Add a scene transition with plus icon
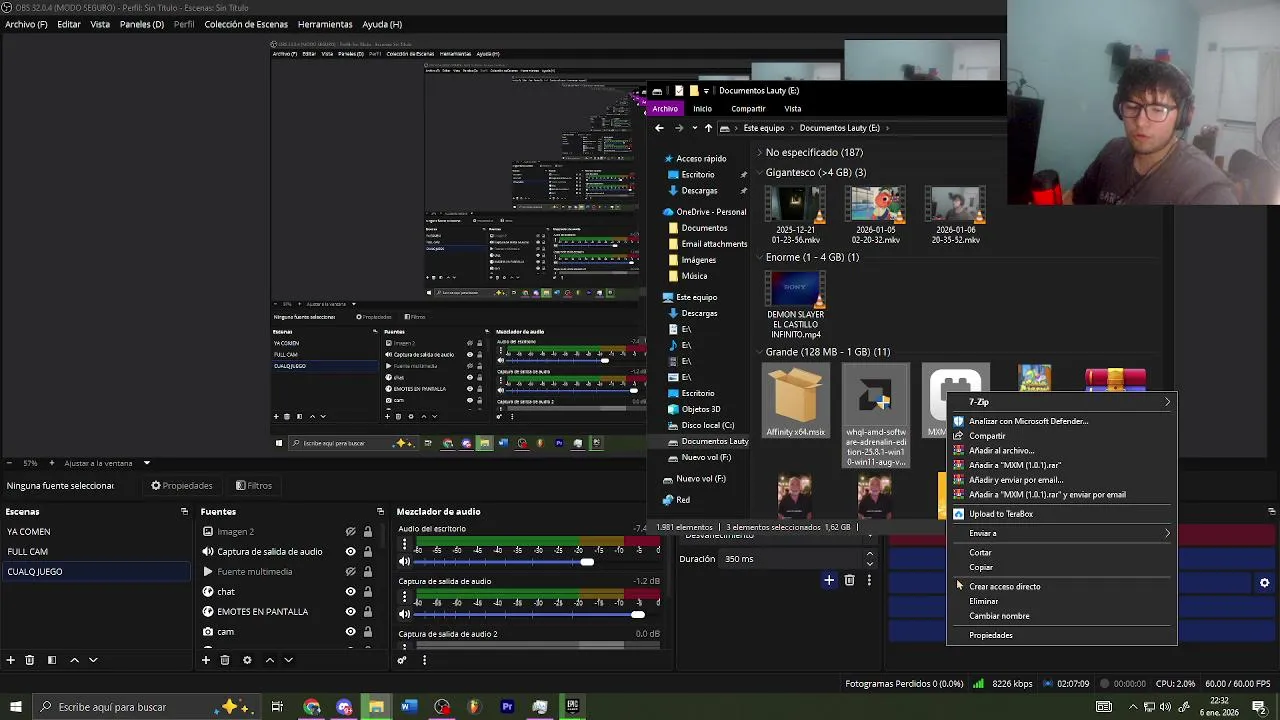Image resolution: width=1280 pixels, height=720 pixels. pyautogui.click(x=829, y=580)
